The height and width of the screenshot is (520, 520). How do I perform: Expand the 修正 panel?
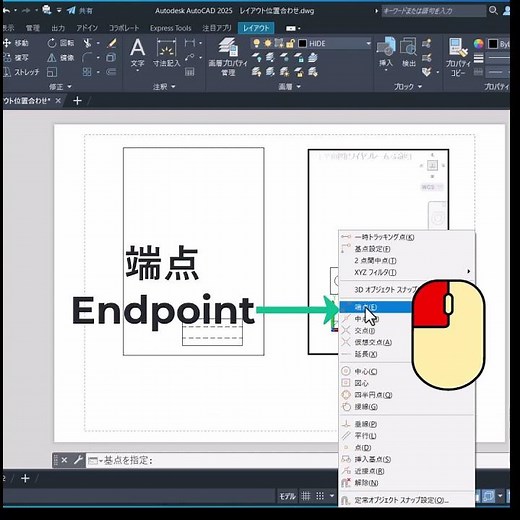pyautogui.click(x=60, y=87)
